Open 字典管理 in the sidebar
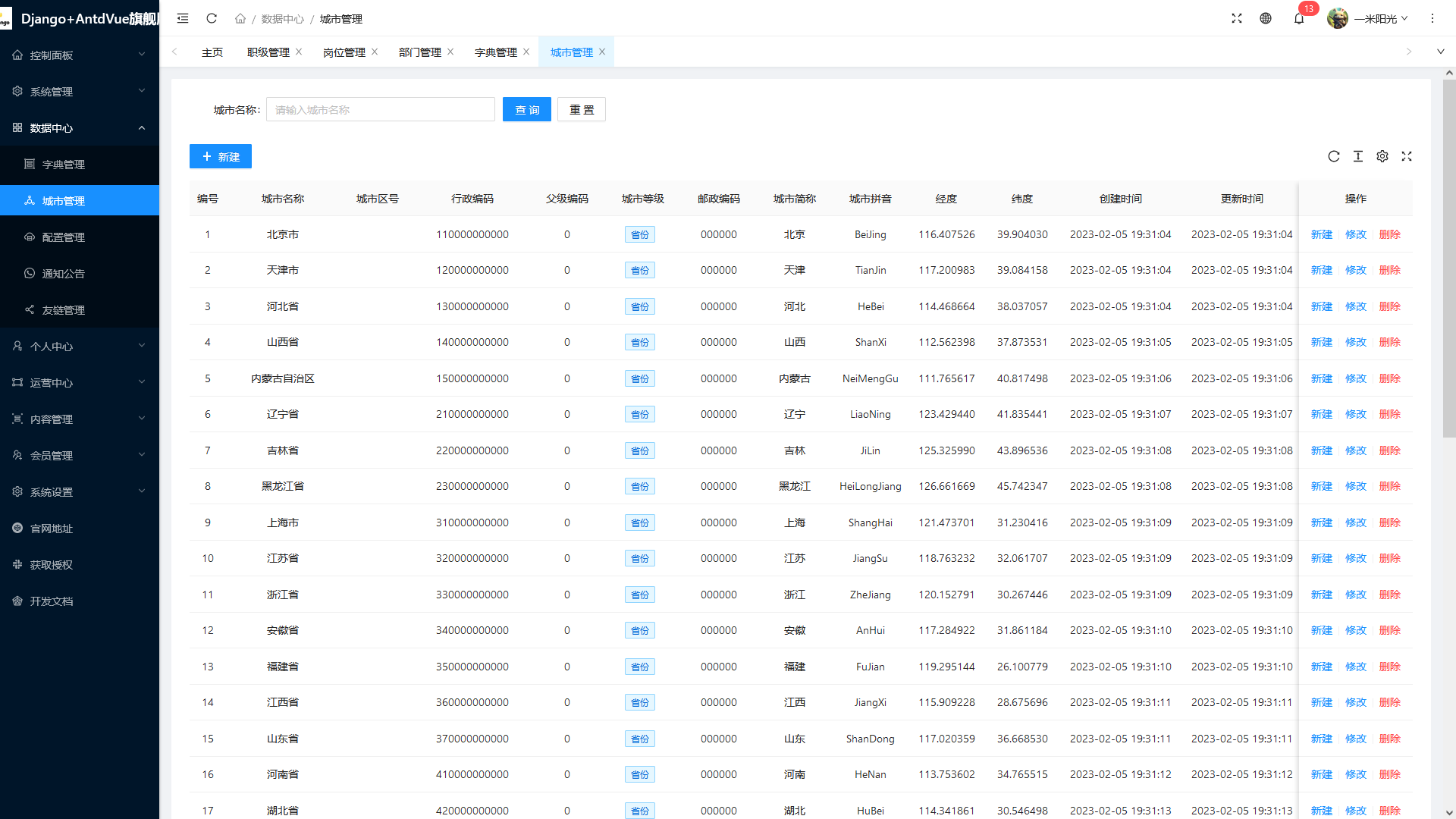1456x819 pixels. pyautogui.click(x=64, y=164)
